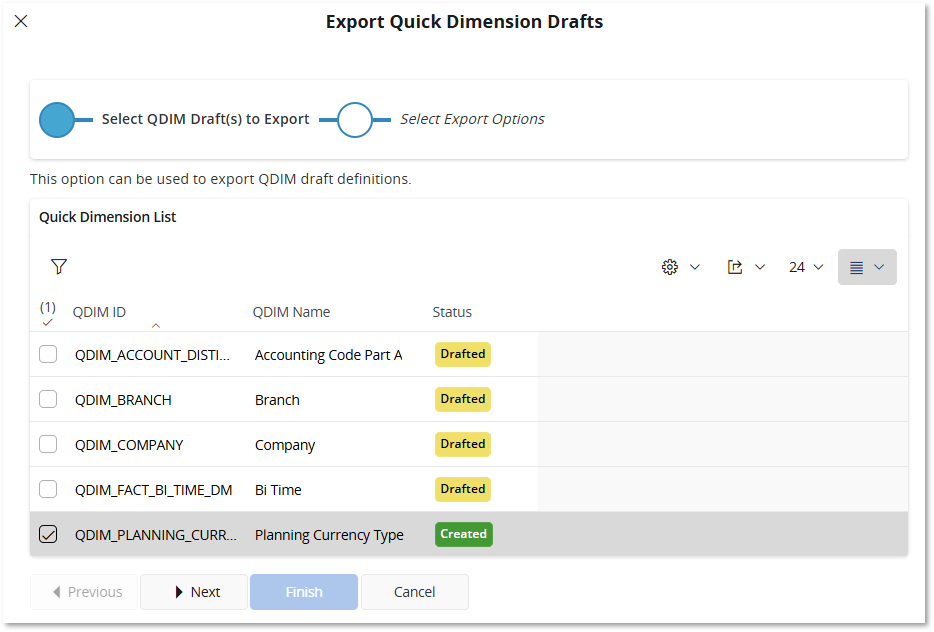Click the Select Export Options step label
Image resolution: width=934 pixels, height=632 pixels.
pyautogui.click(x=472, y=119)
